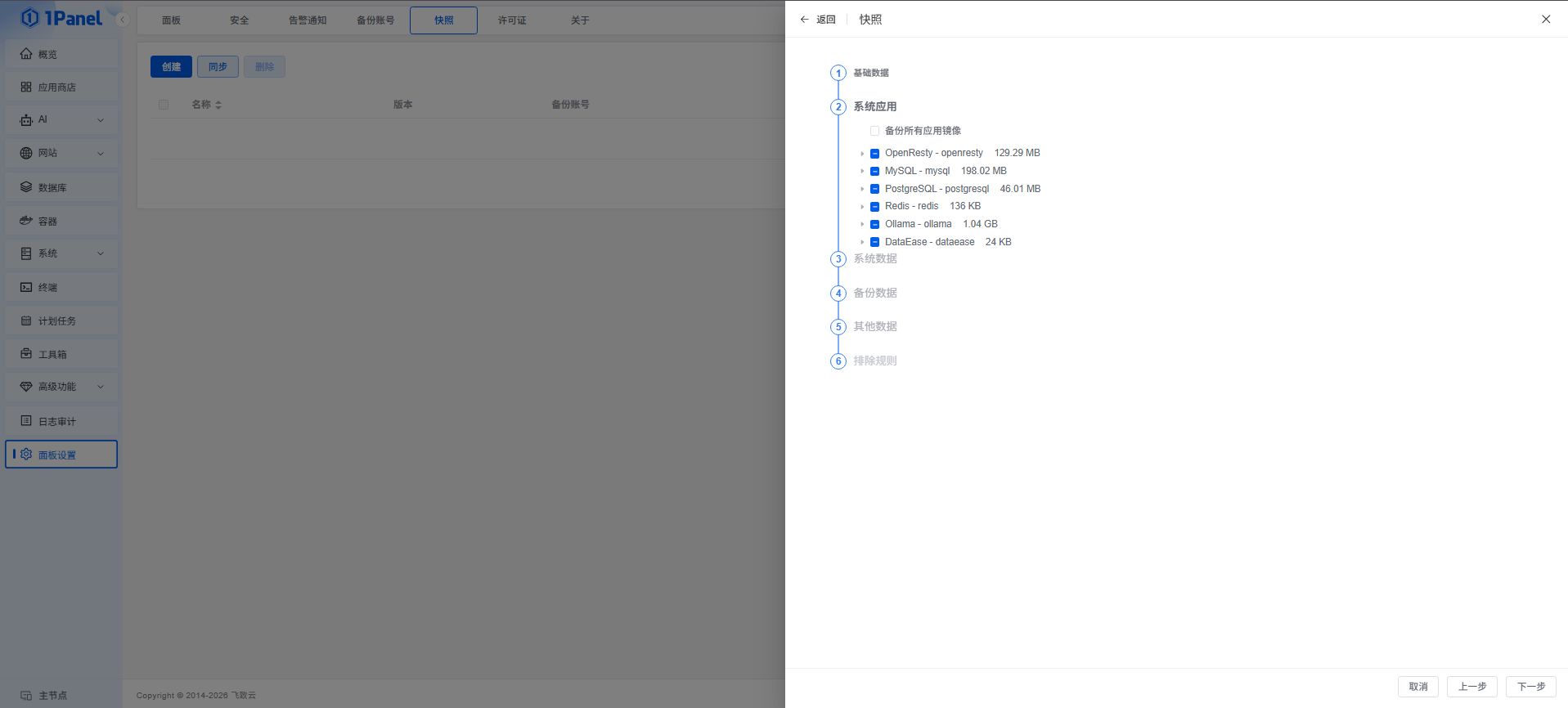Open the 日志审计 log icon

[26, 421]
